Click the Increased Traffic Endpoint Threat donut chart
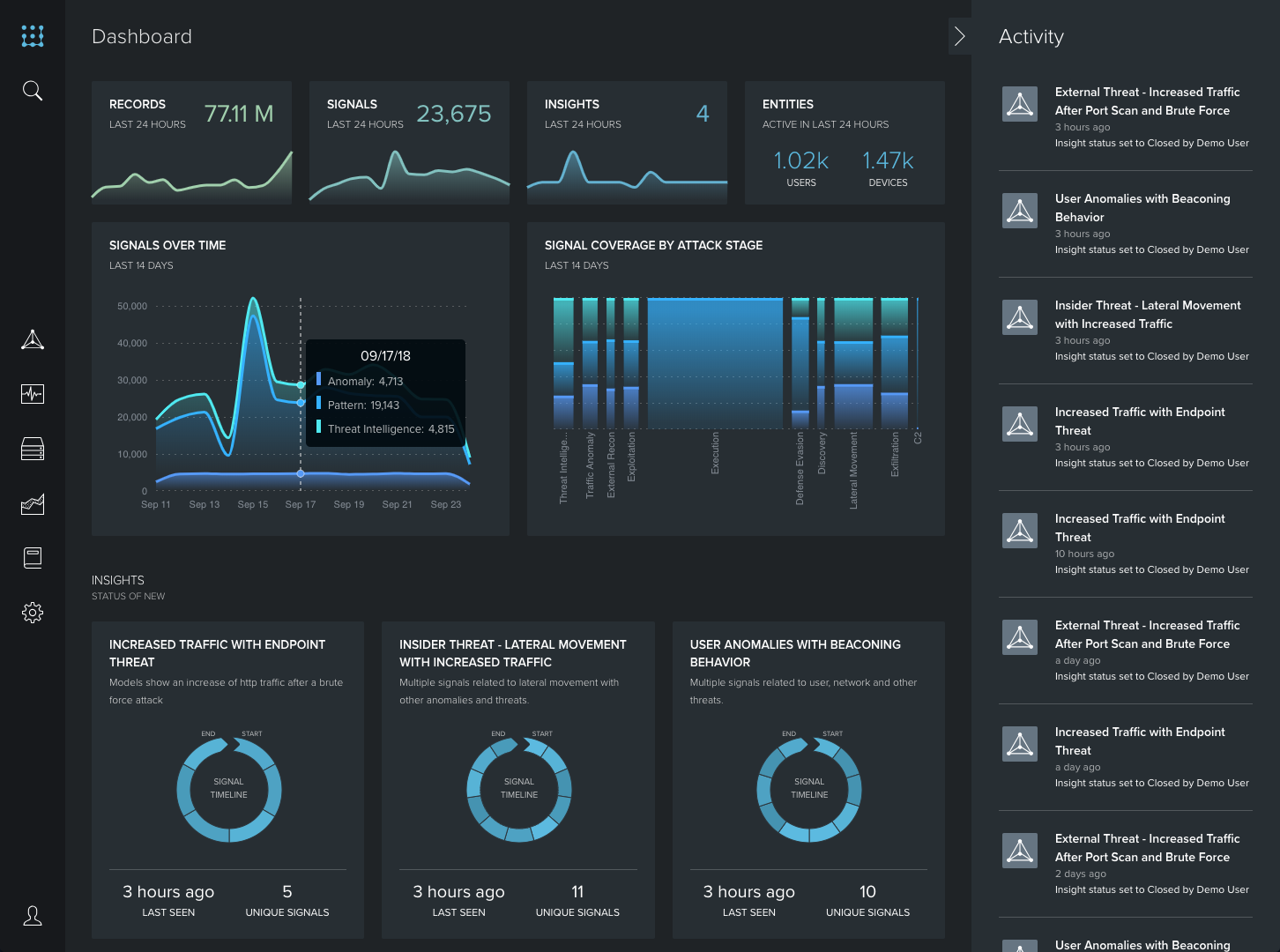 (x=229, y=789)
